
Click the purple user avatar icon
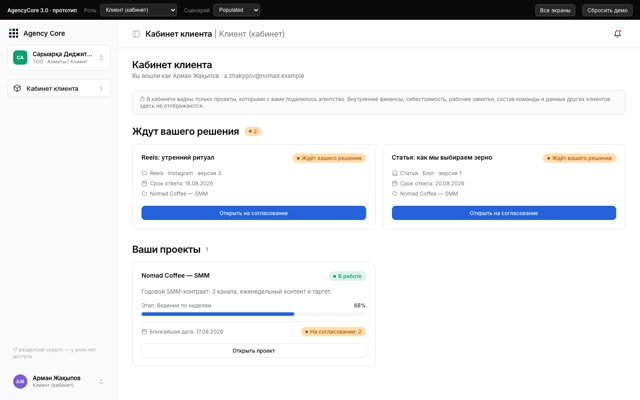20,381
